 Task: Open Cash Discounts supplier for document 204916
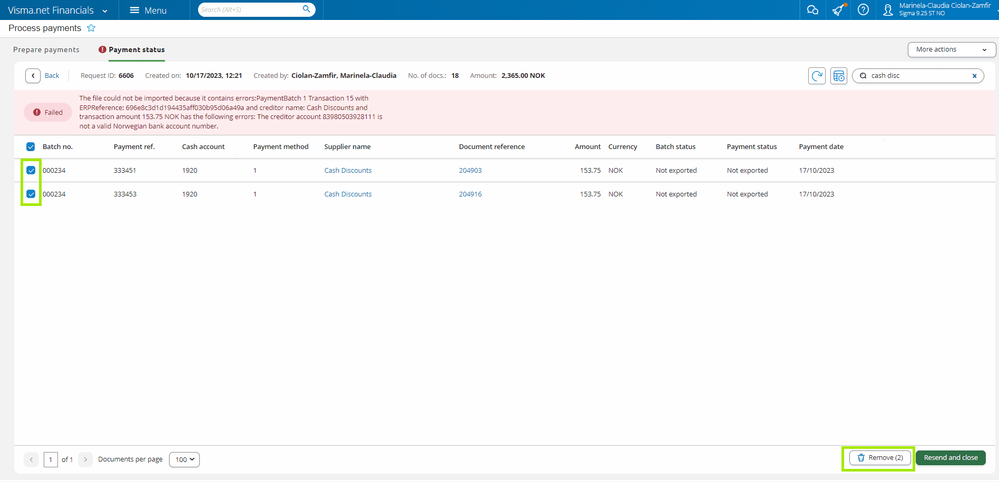(348, 194)
